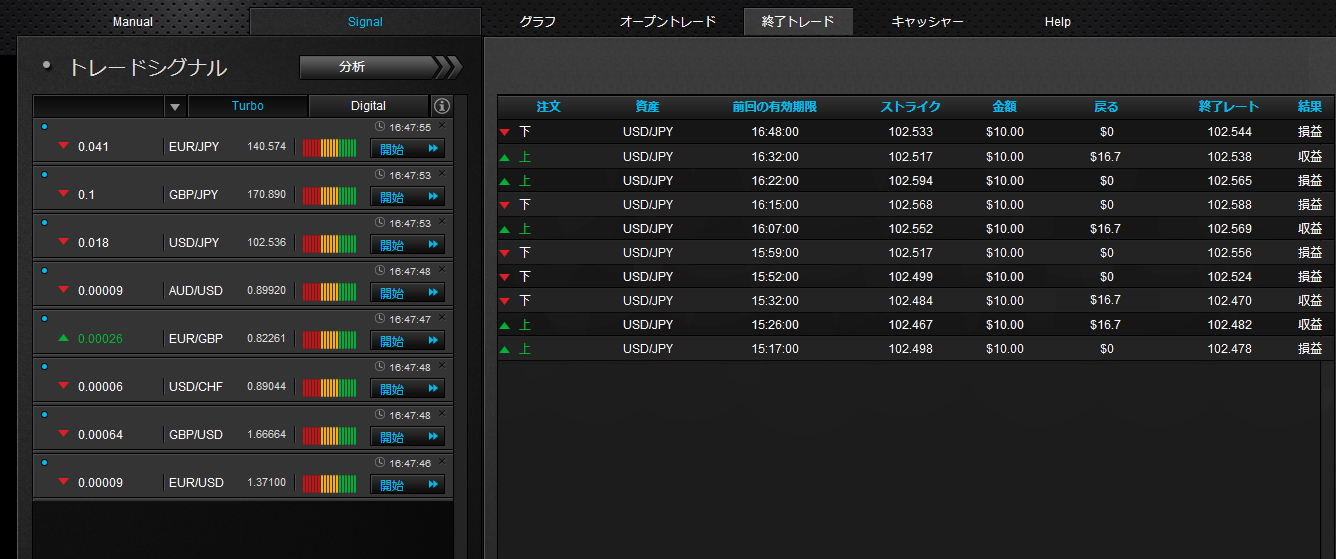The width and height of the screenshot is (1336, 559).
Task: Open the キャッシャー tab
Action: (927, 22)
